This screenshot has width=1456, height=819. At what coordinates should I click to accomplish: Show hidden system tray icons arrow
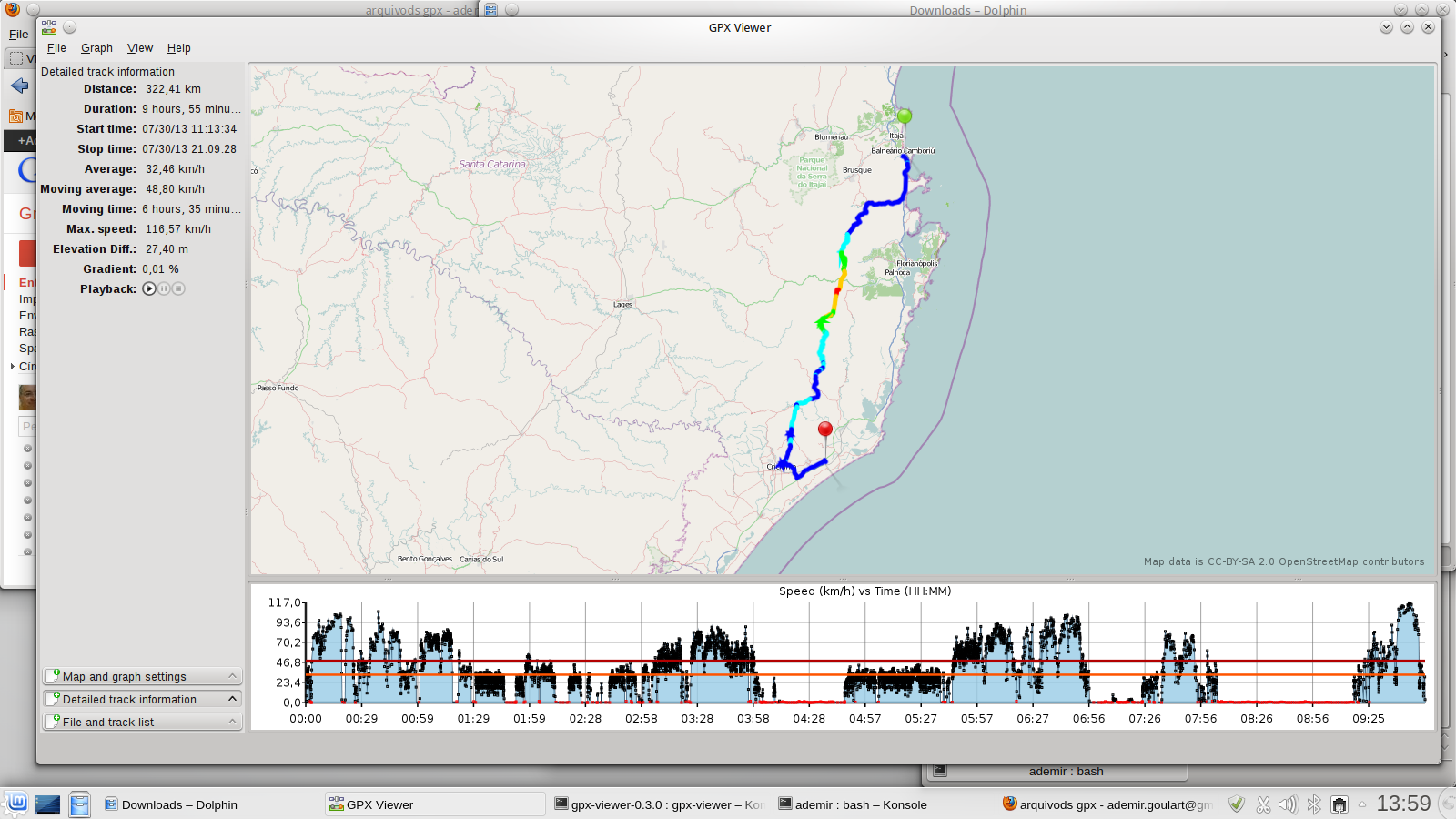coord(1362,804)
